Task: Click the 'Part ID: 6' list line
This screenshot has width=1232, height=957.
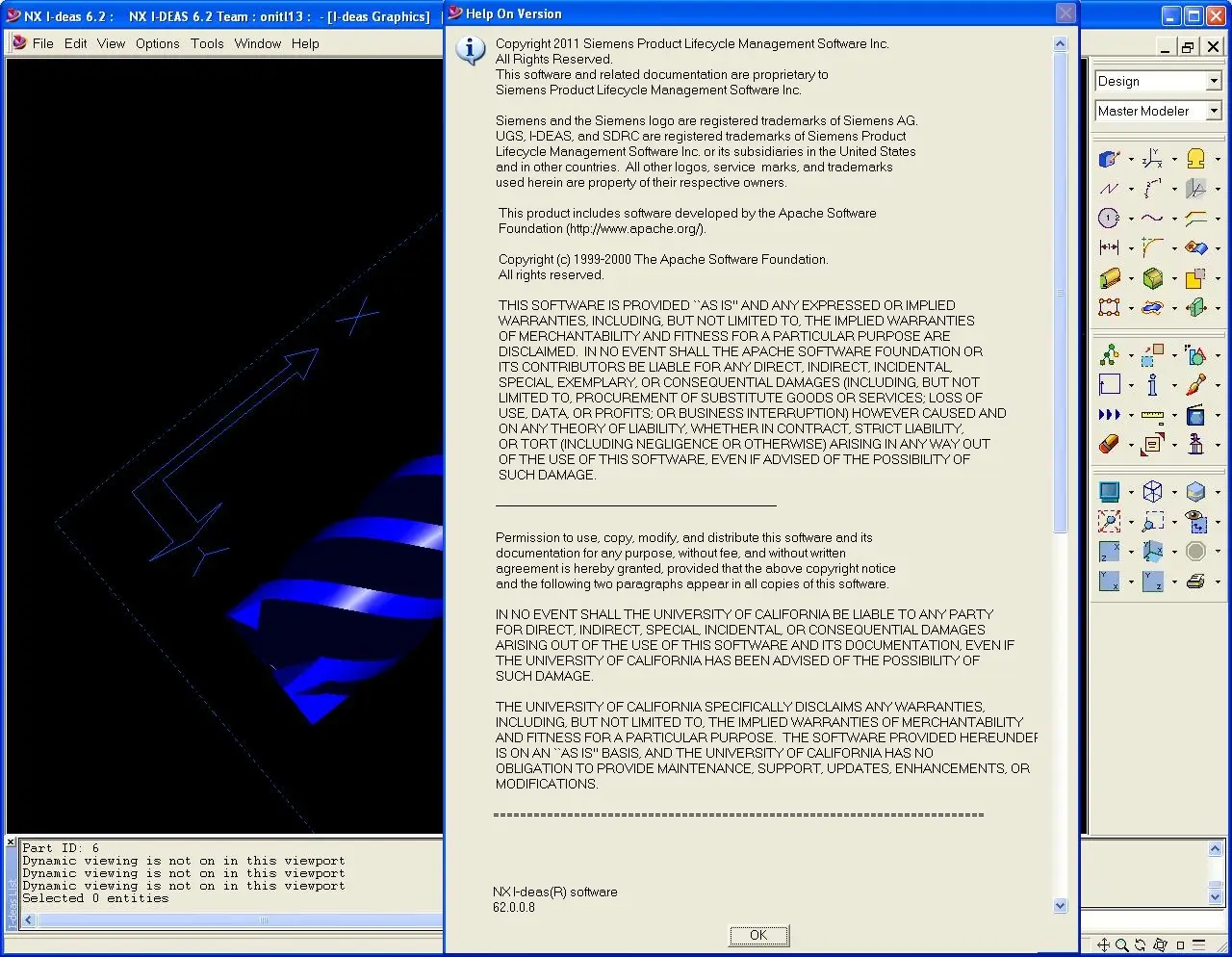Action: tap(61, 848)
